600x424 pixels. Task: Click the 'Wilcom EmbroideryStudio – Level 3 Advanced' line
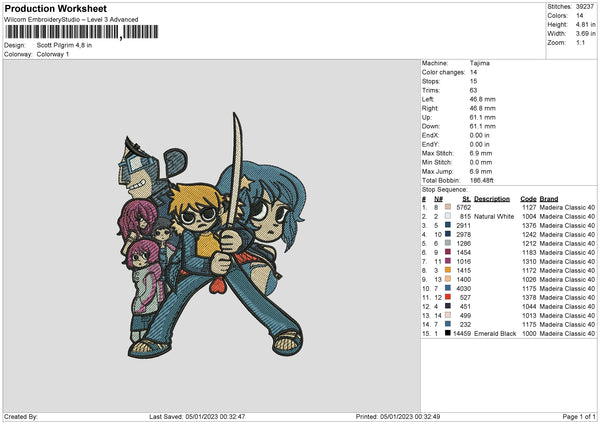pos(71,20)
